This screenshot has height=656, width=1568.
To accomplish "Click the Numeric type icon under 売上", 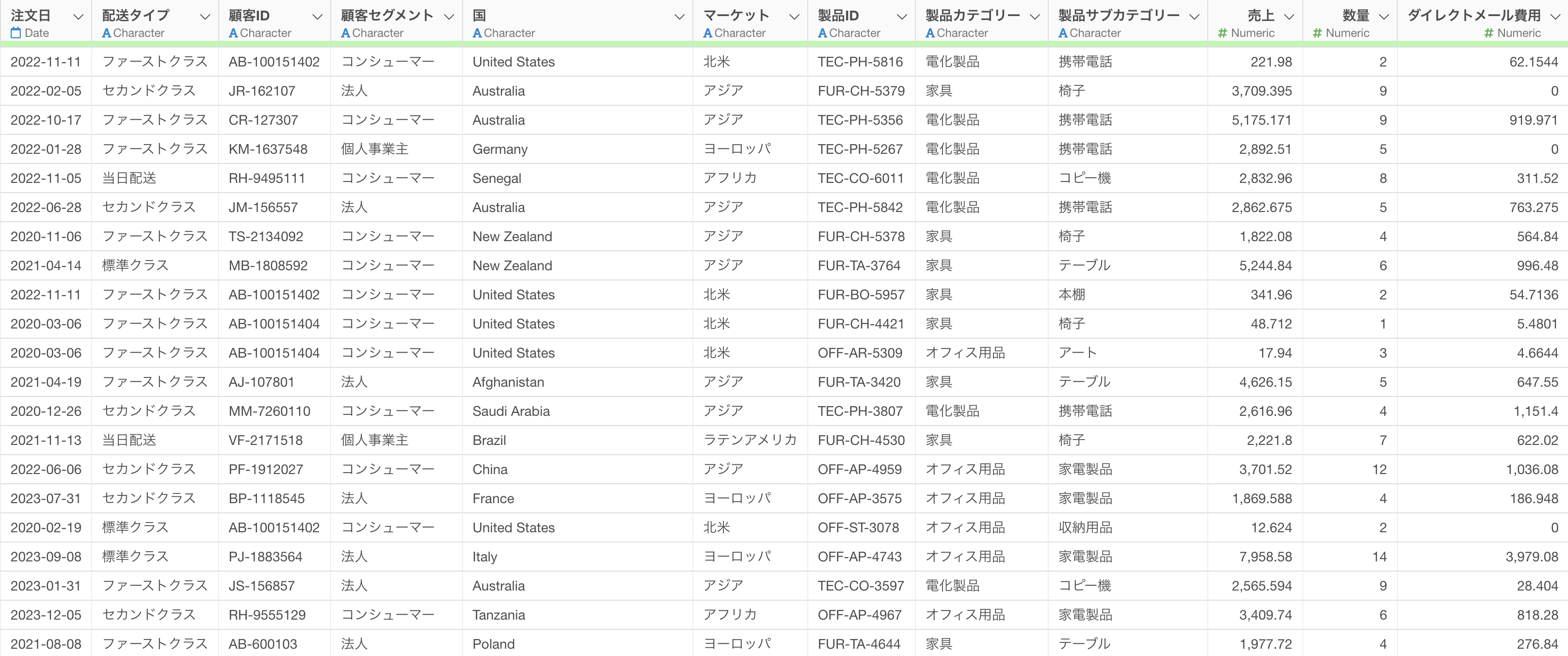I will click(1222, 33).
